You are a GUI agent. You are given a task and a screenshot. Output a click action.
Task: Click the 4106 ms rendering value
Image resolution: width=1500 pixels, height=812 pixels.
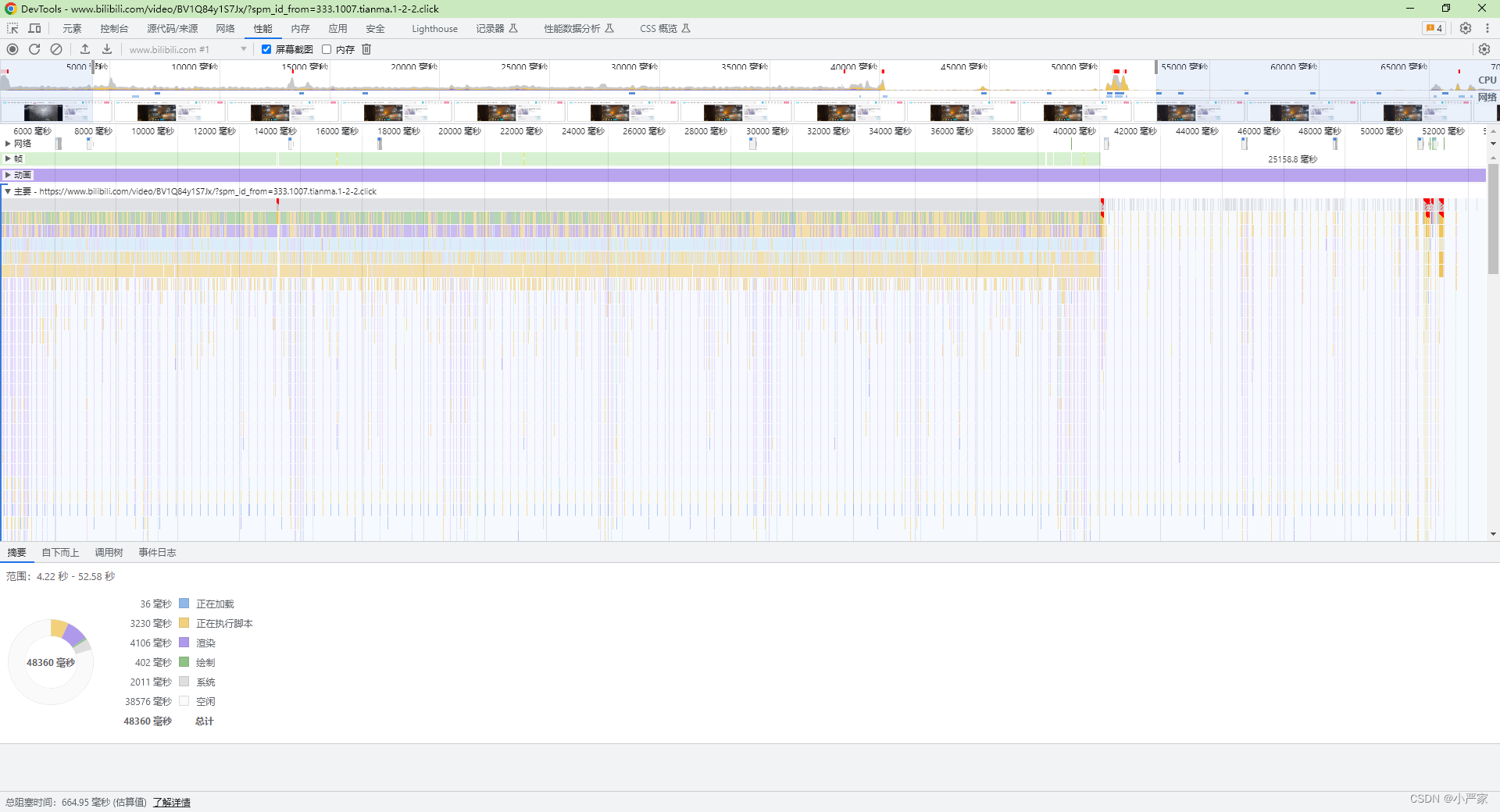click(x=151, y=643)
